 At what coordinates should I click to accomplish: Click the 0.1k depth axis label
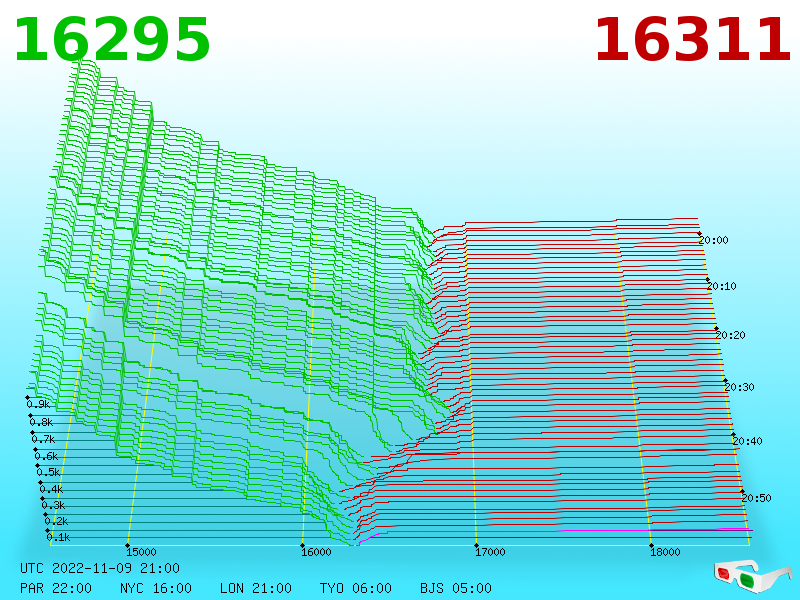[59, 537]
